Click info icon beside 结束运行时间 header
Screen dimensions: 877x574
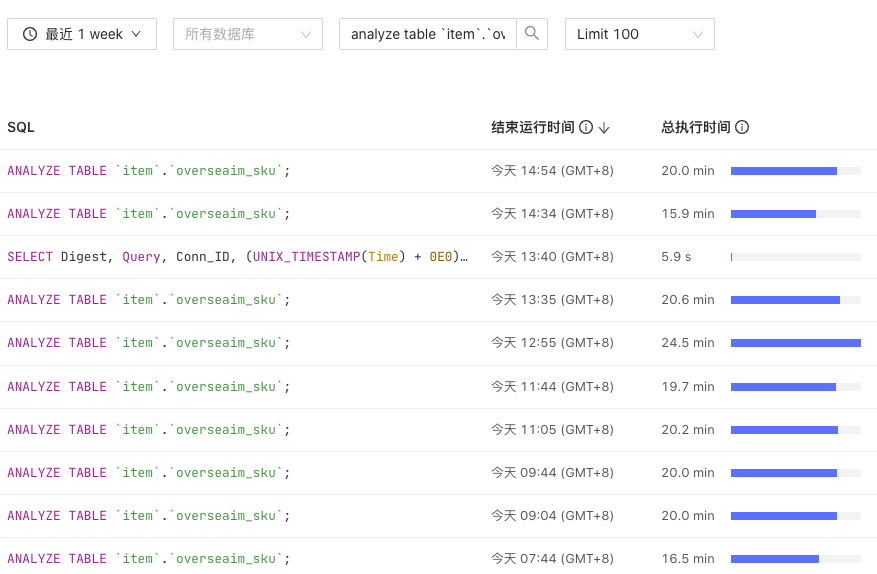[x=586, y=128]
